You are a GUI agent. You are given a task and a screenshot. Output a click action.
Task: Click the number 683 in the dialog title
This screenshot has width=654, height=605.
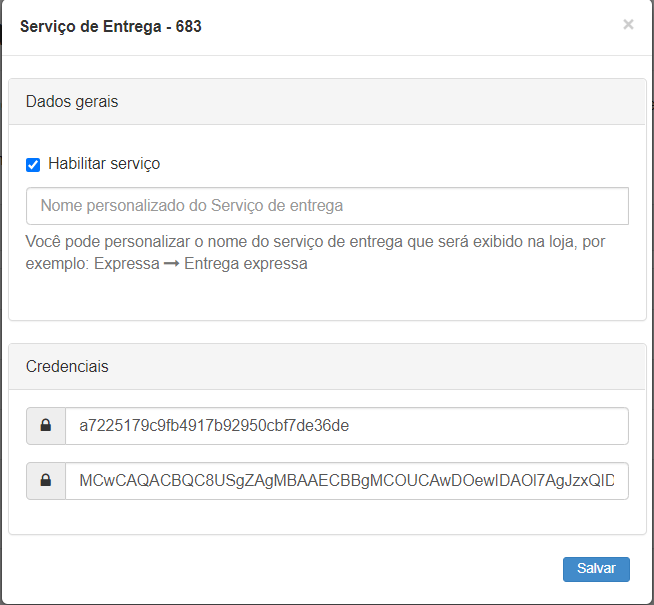coord(188,27)
